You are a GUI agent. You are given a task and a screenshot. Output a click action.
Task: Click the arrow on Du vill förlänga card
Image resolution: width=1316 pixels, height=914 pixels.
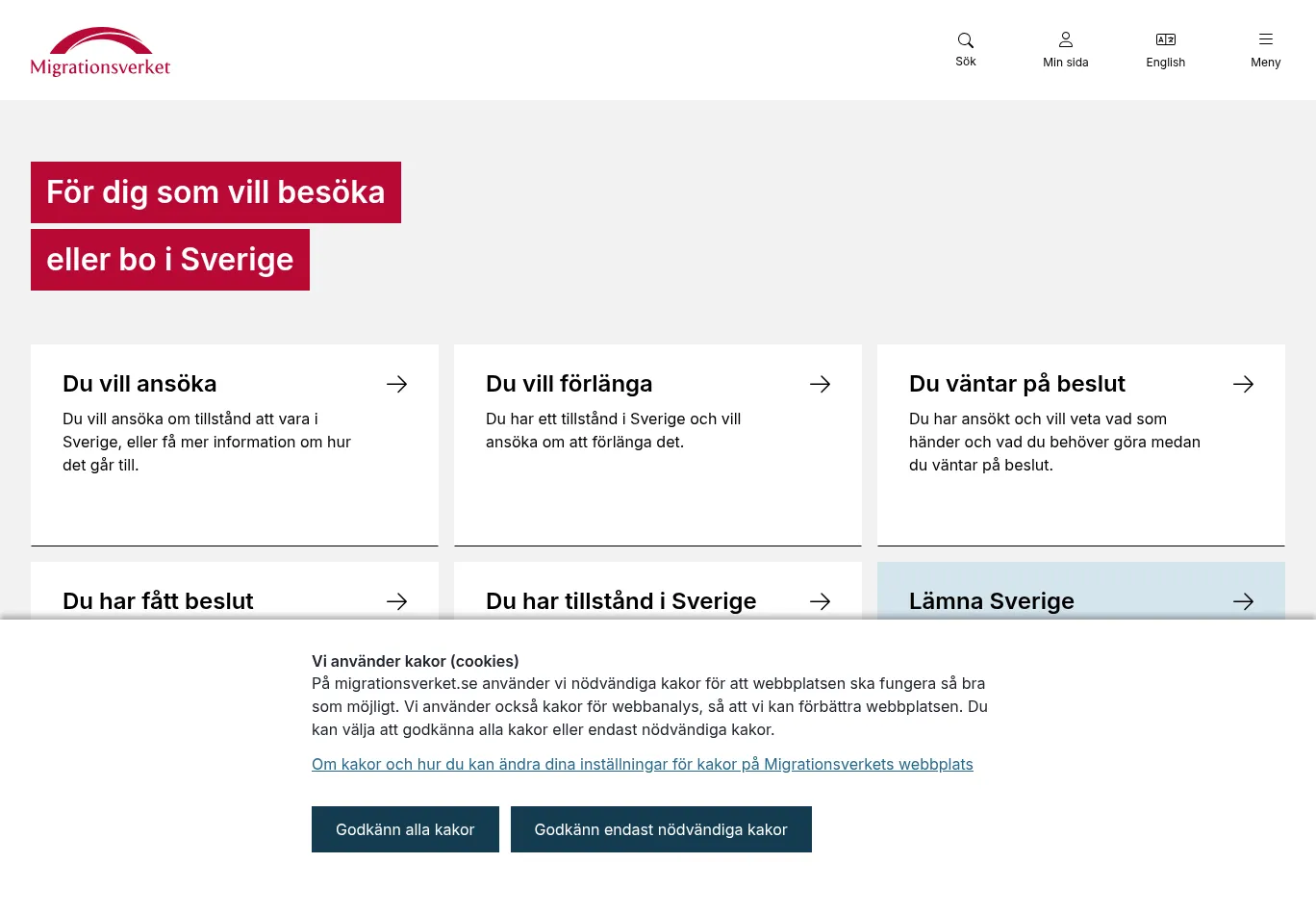(820, 384)
